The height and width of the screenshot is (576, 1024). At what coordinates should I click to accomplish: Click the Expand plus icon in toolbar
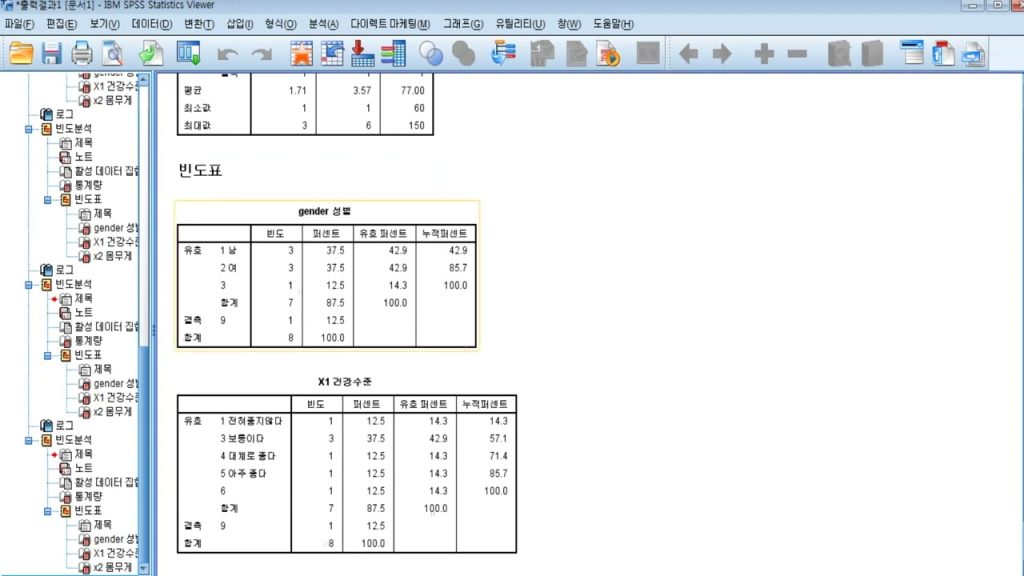point(764,54)
